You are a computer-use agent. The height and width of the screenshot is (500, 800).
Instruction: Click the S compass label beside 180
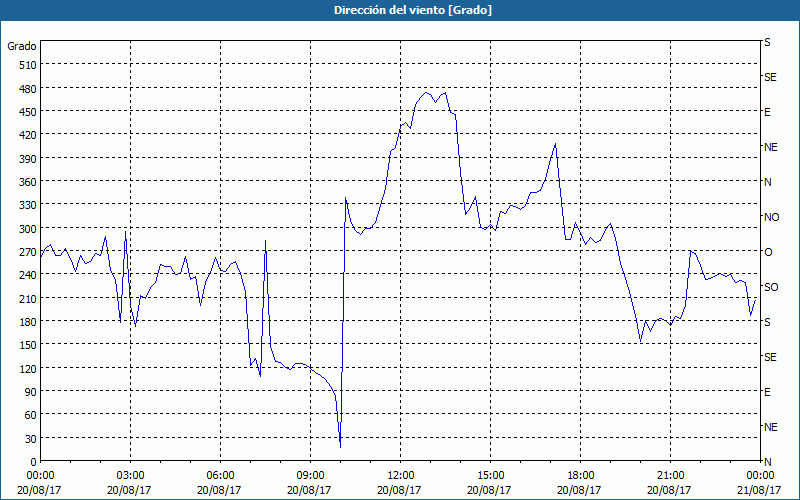coord(767,322)
